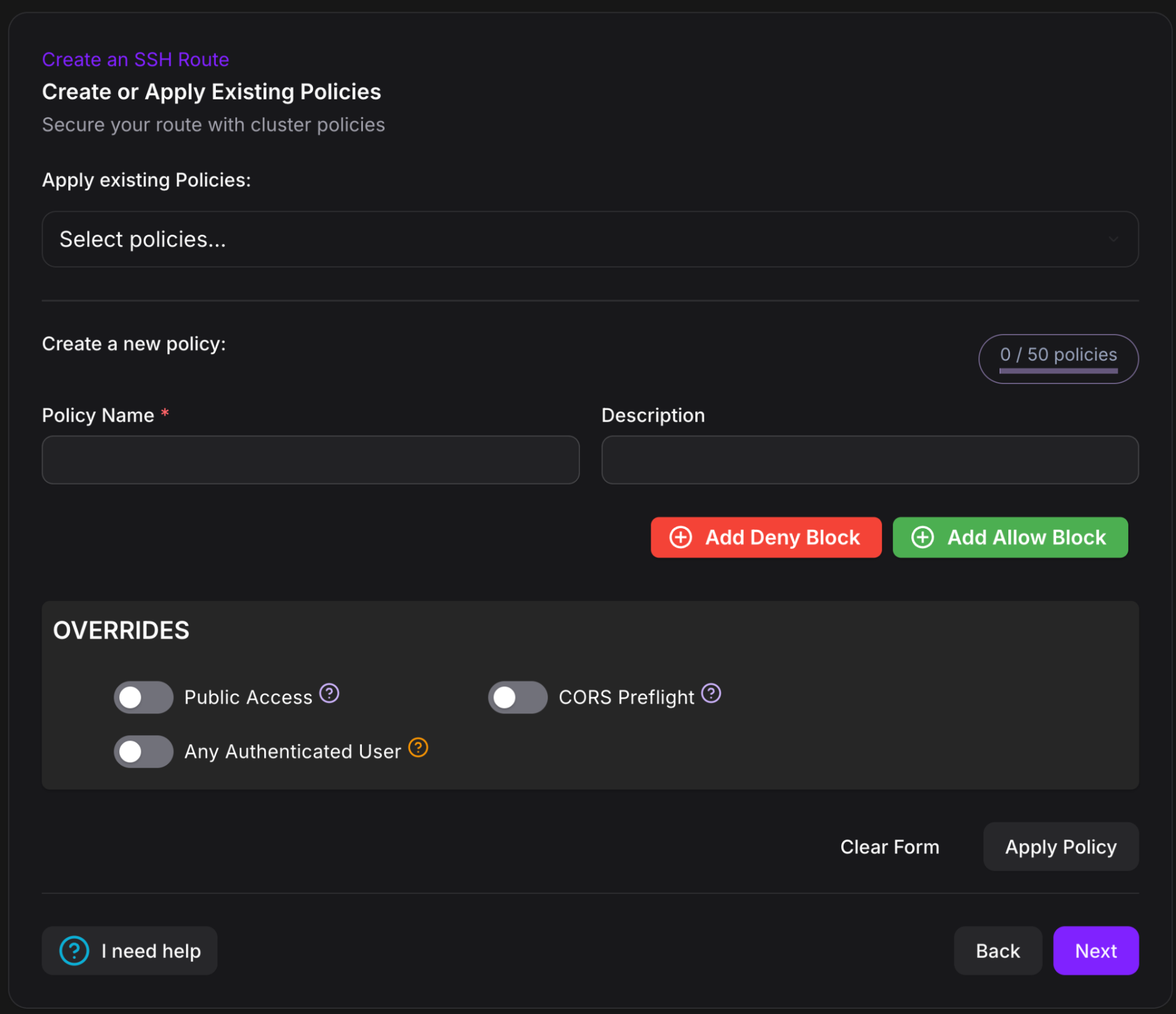Image resolution: width=1176 pixels, height=1014 pixels.
Task: Click the chevron on the policies selector
Action: (x=1113, y=239)
